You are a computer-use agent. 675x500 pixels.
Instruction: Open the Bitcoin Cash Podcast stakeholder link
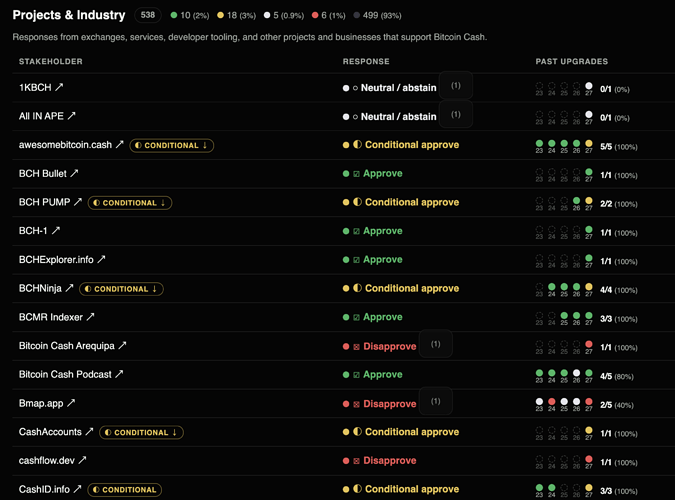pos(65,374)
